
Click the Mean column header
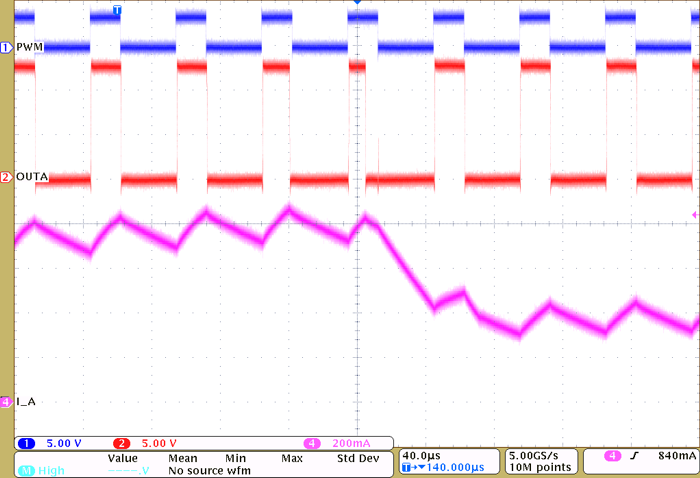pyautogui.click(x=183, y=458)
